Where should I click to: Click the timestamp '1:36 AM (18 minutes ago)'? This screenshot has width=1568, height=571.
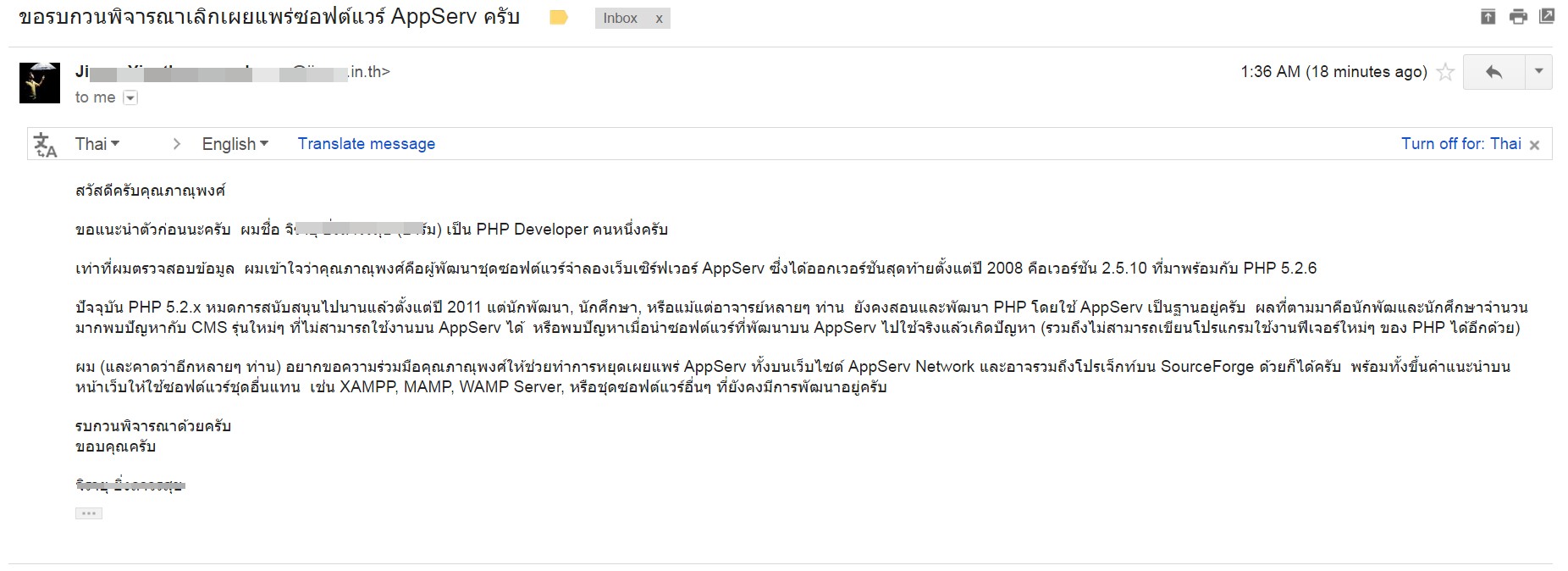point(1333,72)
